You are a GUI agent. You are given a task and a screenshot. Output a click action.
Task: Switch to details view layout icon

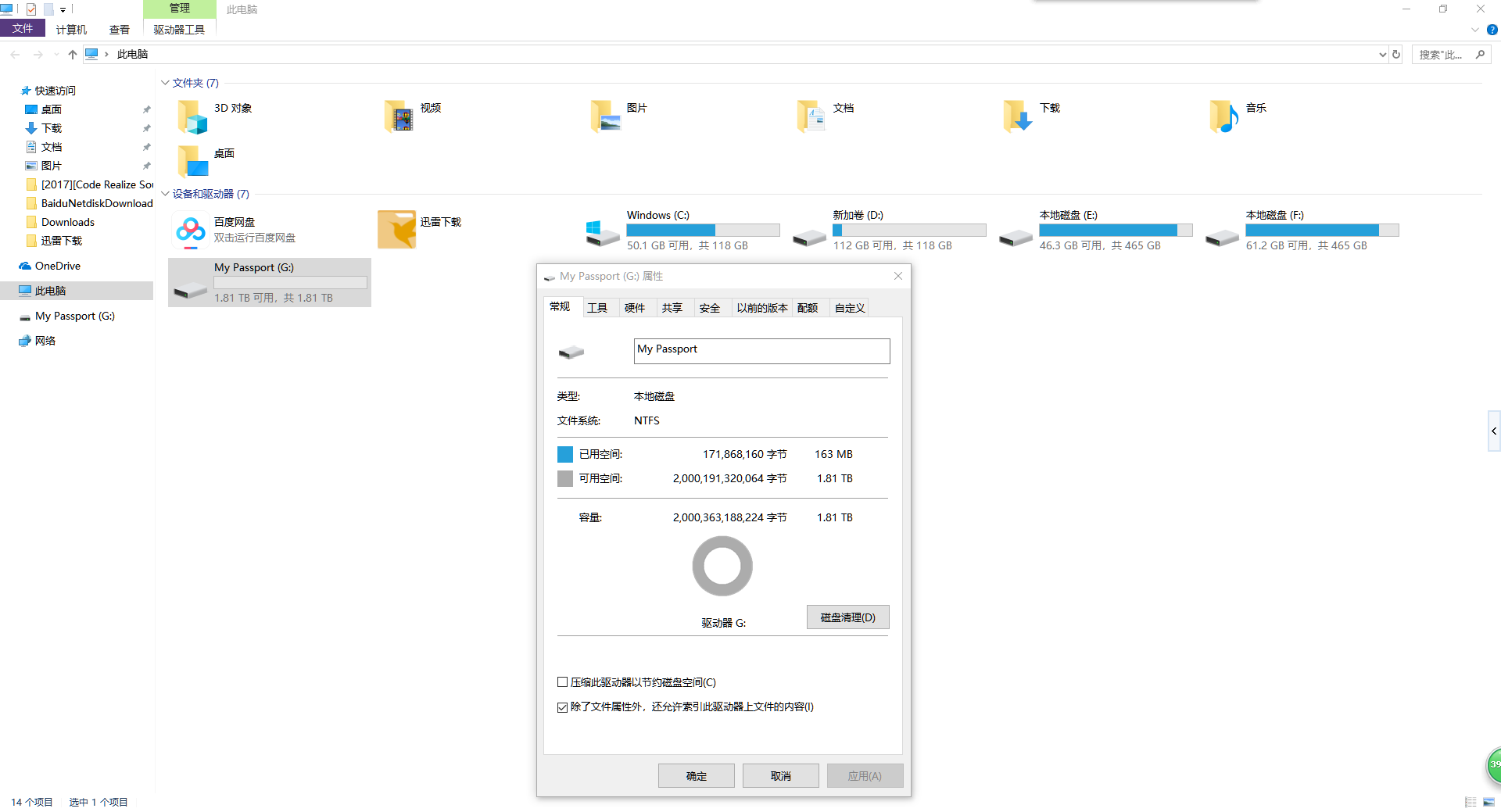pyautogui.click(x=1471, y=802)
